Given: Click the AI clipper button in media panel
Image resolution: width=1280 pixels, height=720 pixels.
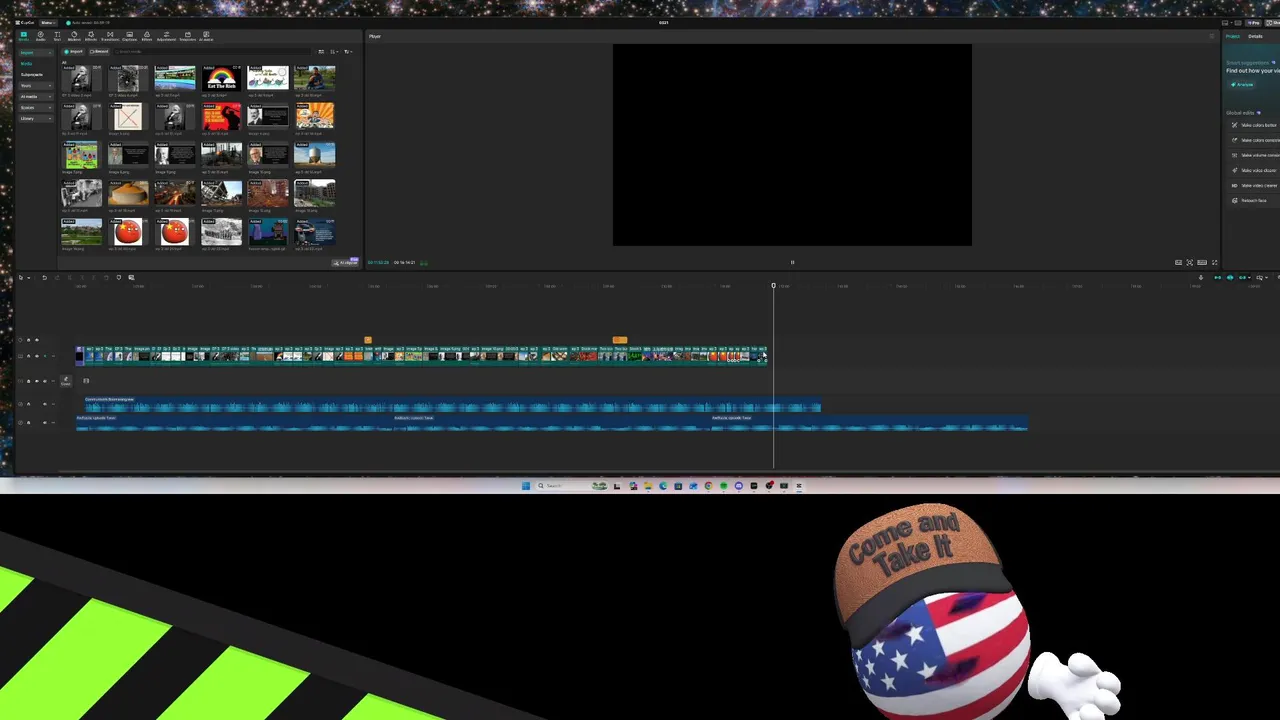Looking at the screenshot, I should click(345, 263).
